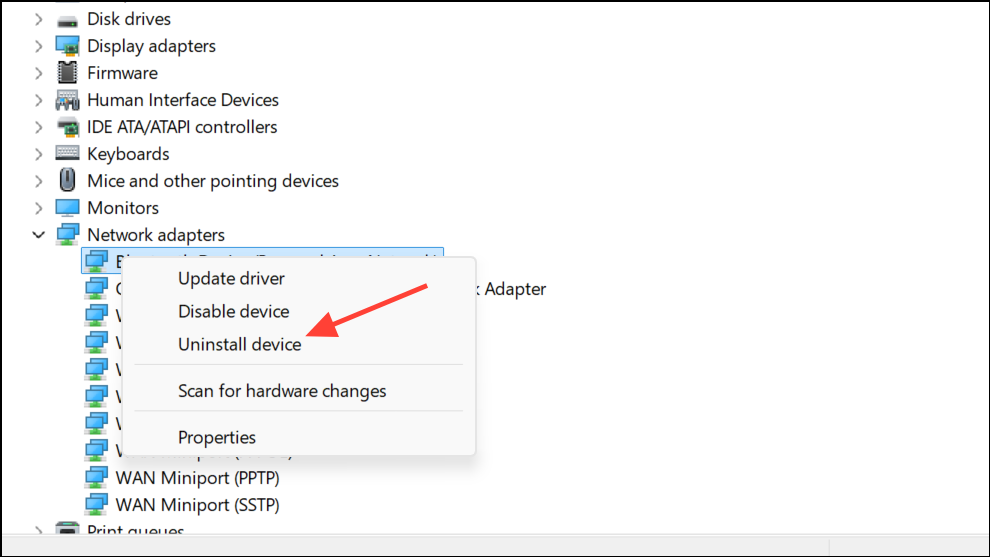This screenshot has width=990, height=557.
Task: Select Uninstall device in context menu
Action: 239,344
